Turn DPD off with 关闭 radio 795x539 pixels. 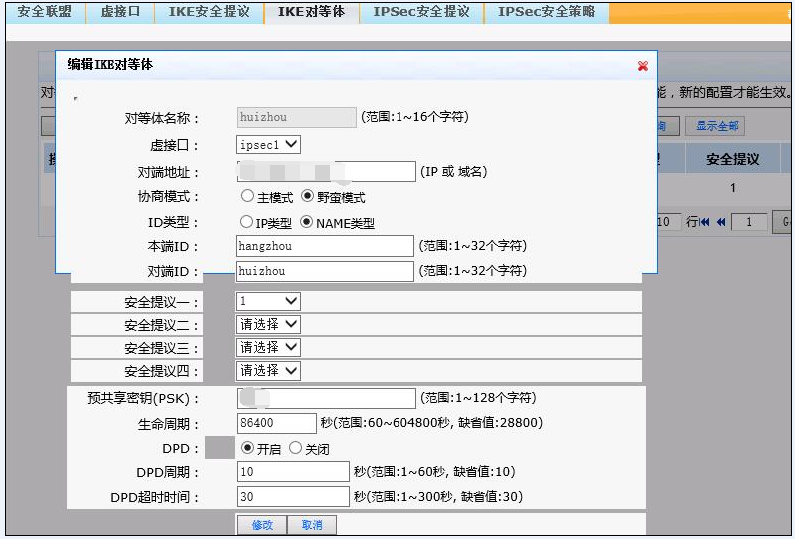click(295, 448)
